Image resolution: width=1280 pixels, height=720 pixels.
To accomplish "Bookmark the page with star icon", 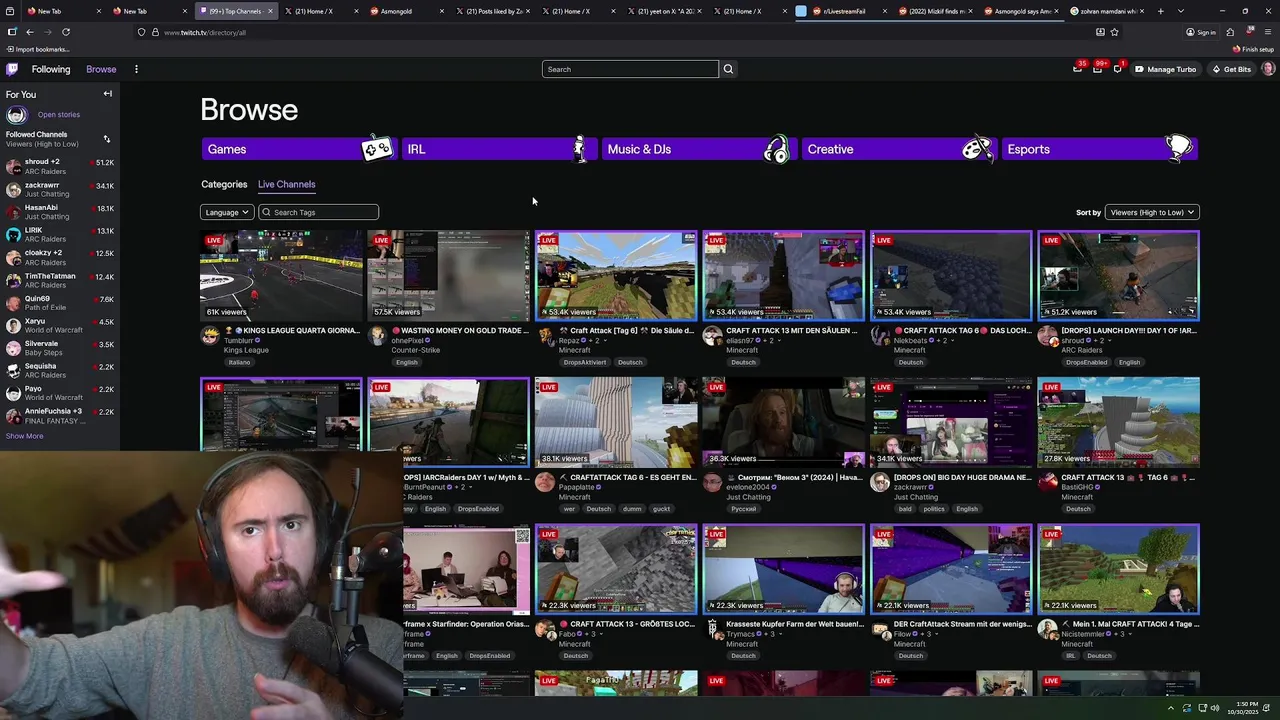I will (x=1114, y=32).
